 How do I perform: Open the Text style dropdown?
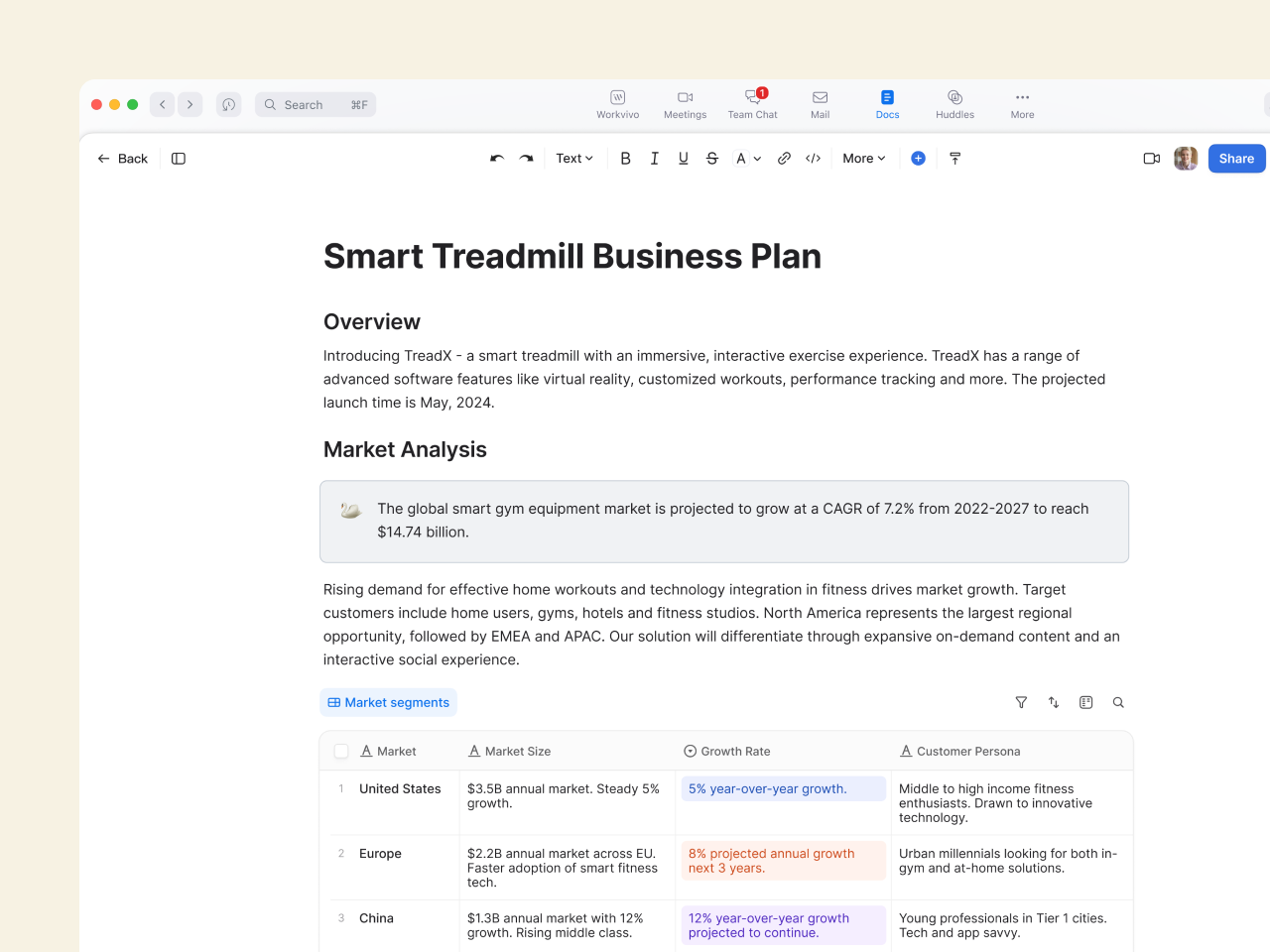tap(574, 159)
